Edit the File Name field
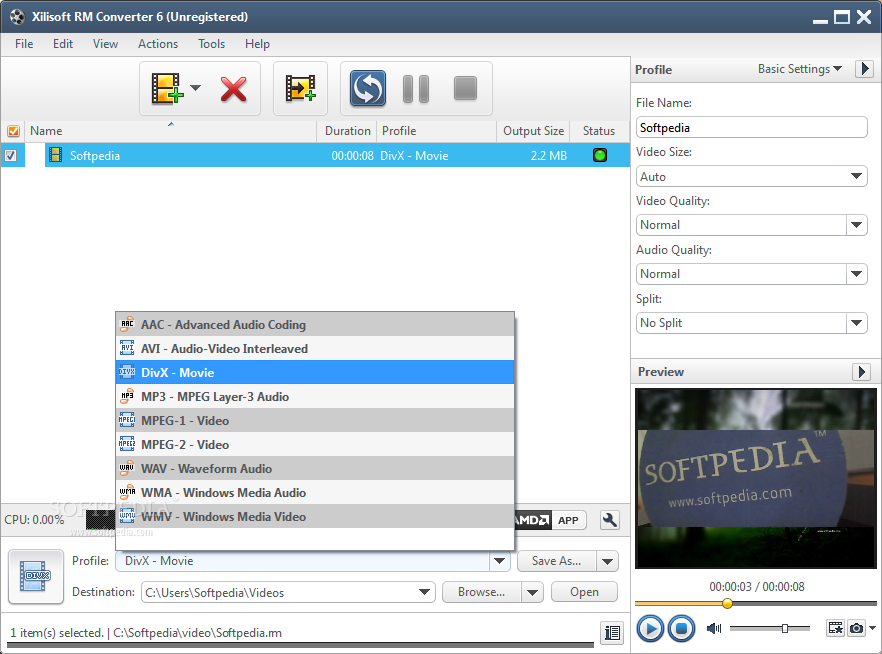Screen dimensions: 882x654 (x=752, y=128)
